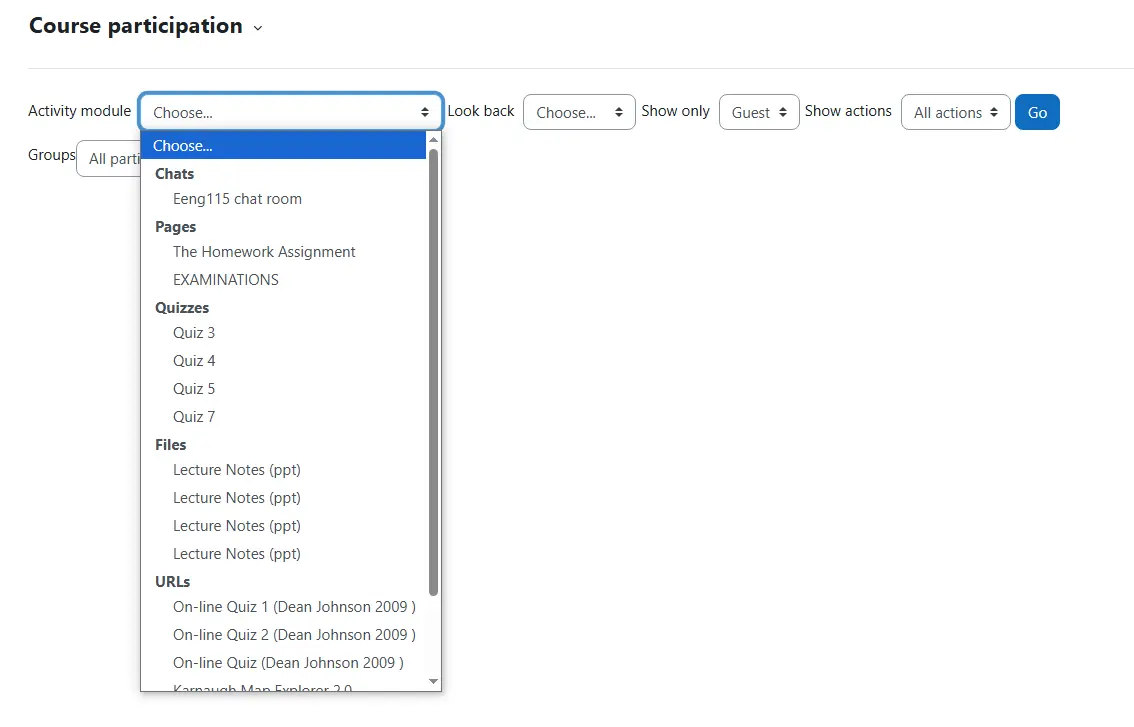Image resolution: width=1134 pixels, height=727 pixels.
Task: Click the Files group label
Action: 171,445
